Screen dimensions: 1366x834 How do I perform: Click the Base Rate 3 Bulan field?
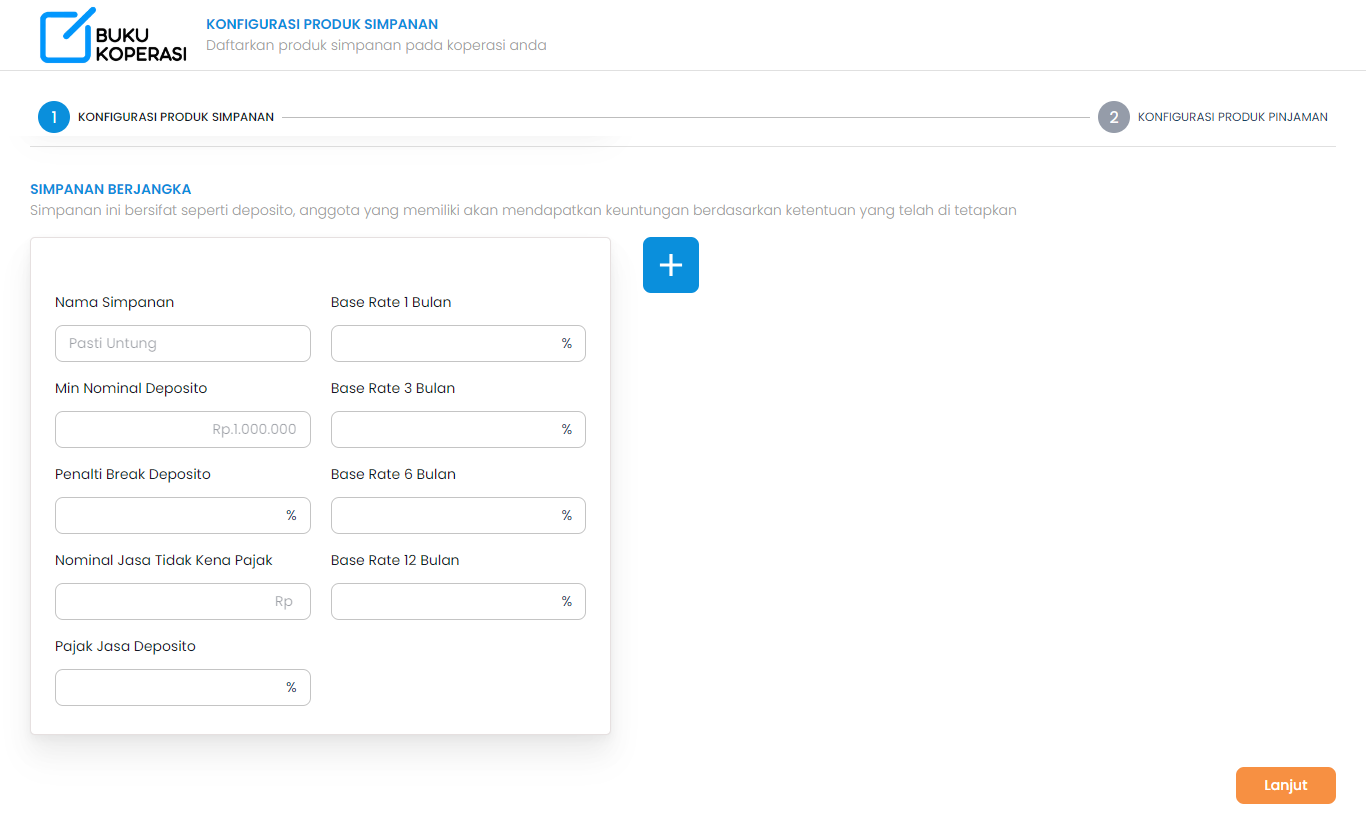coord(445,429)
